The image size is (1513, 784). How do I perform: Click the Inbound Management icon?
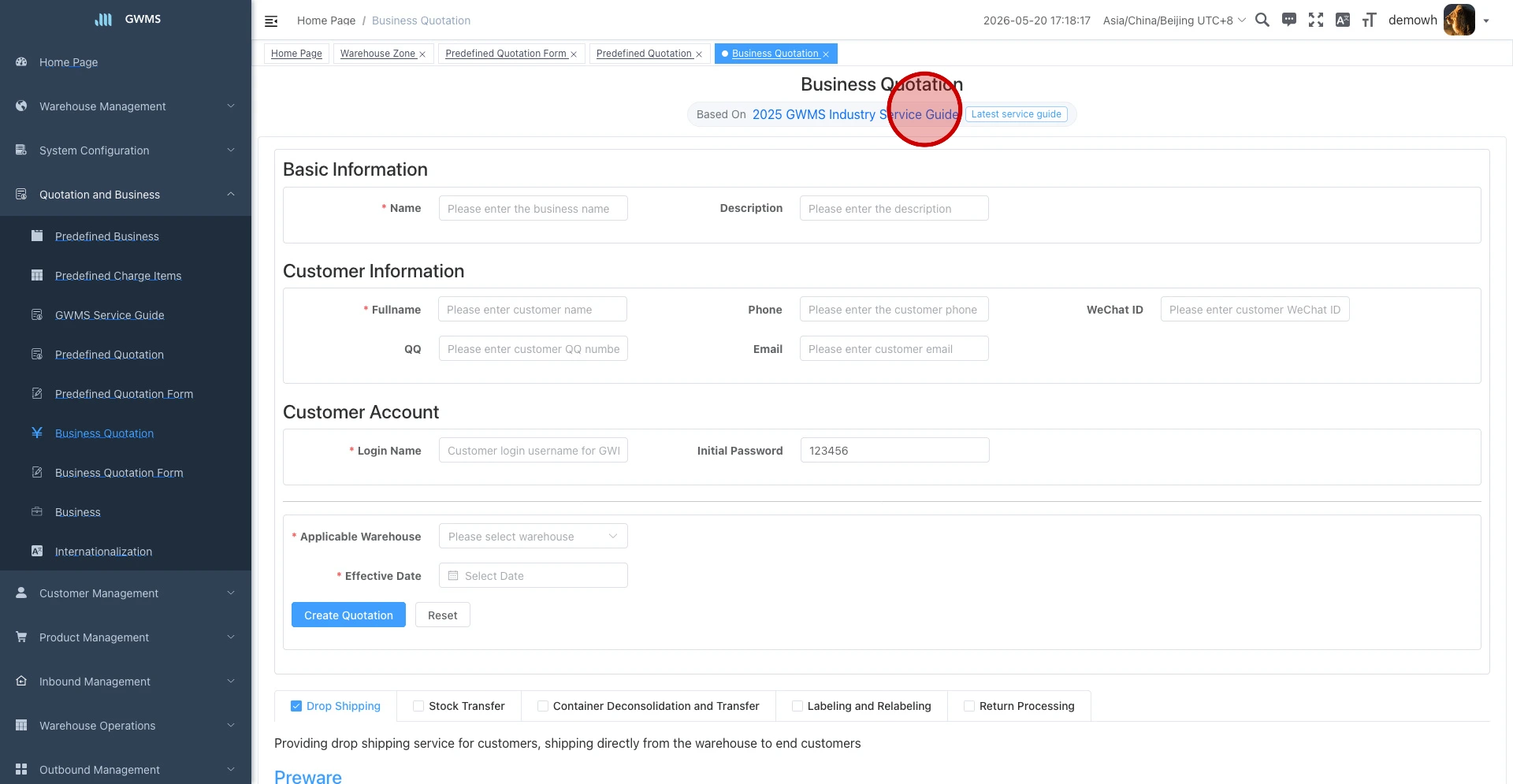(21, 681)
